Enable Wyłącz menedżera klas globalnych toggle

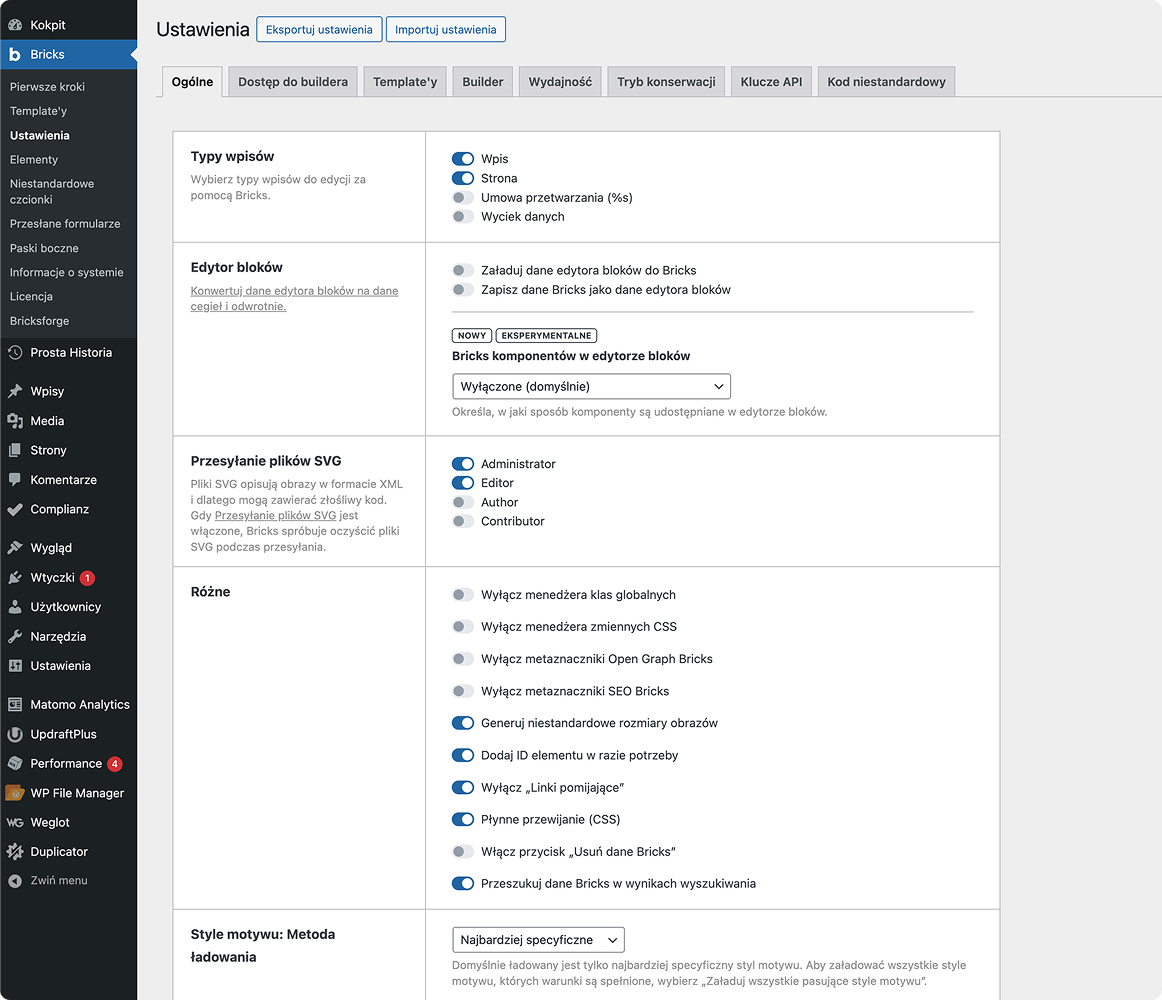point(463,595)
